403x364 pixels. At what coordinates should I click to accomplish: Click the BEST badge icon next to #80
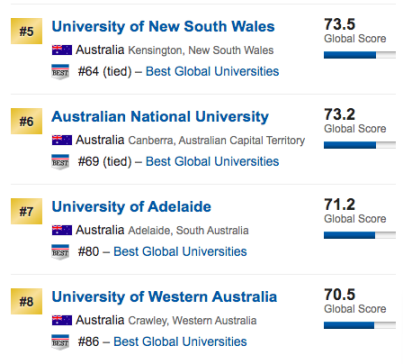(60, 252)
